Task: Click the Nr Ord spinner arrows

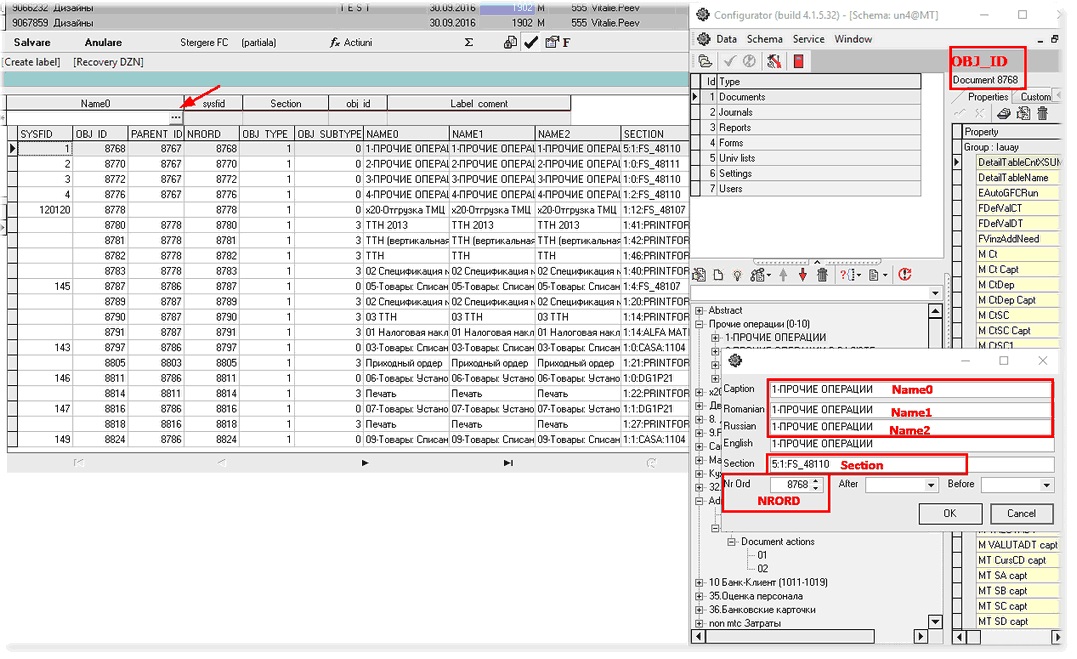Action: (816, 484)
